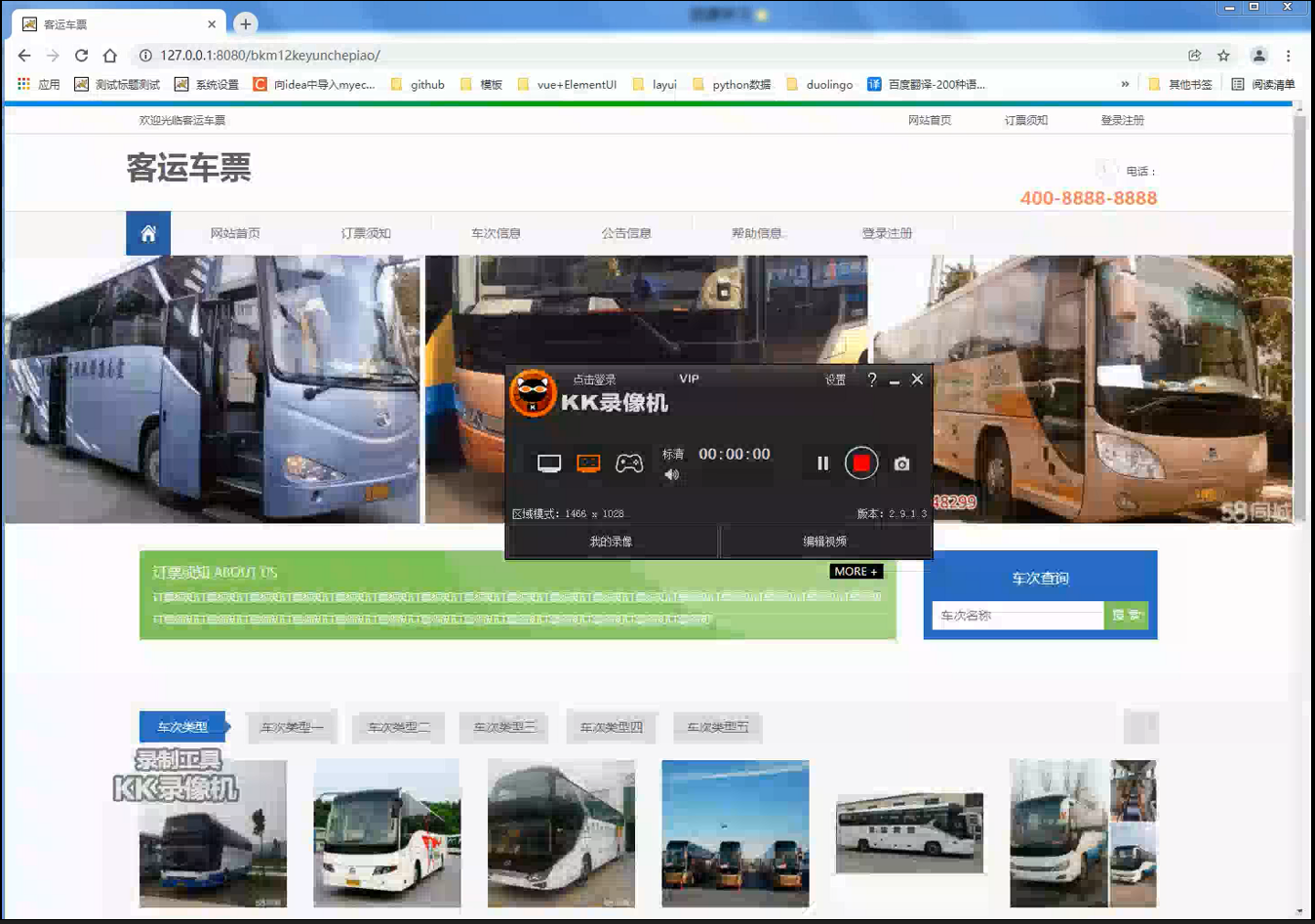Click the KK录像机 raccoon logo
The width and height of the screenshot is (1315, 924).
[533, 393]
